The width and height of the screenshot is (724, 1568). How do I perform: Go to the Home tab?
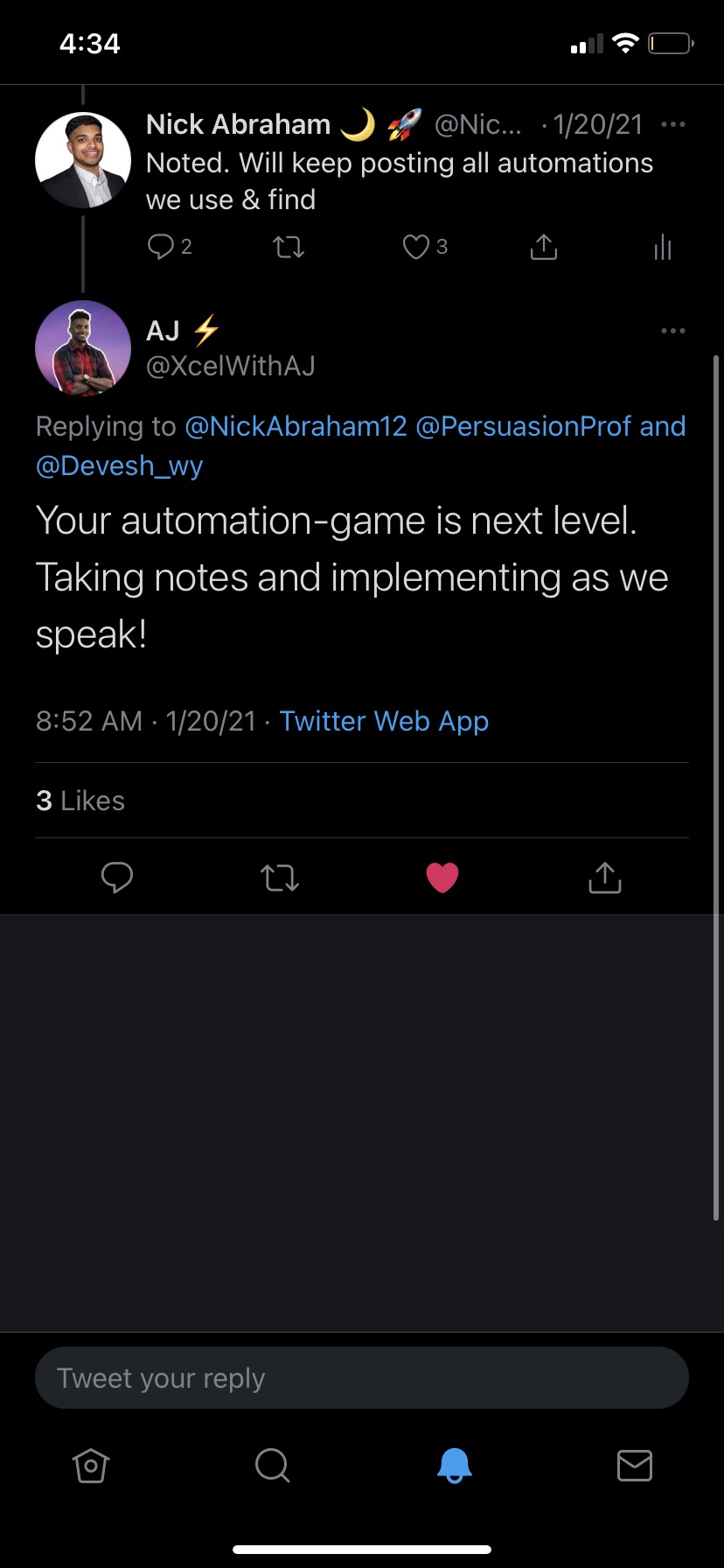click(x=91, y=1465)
